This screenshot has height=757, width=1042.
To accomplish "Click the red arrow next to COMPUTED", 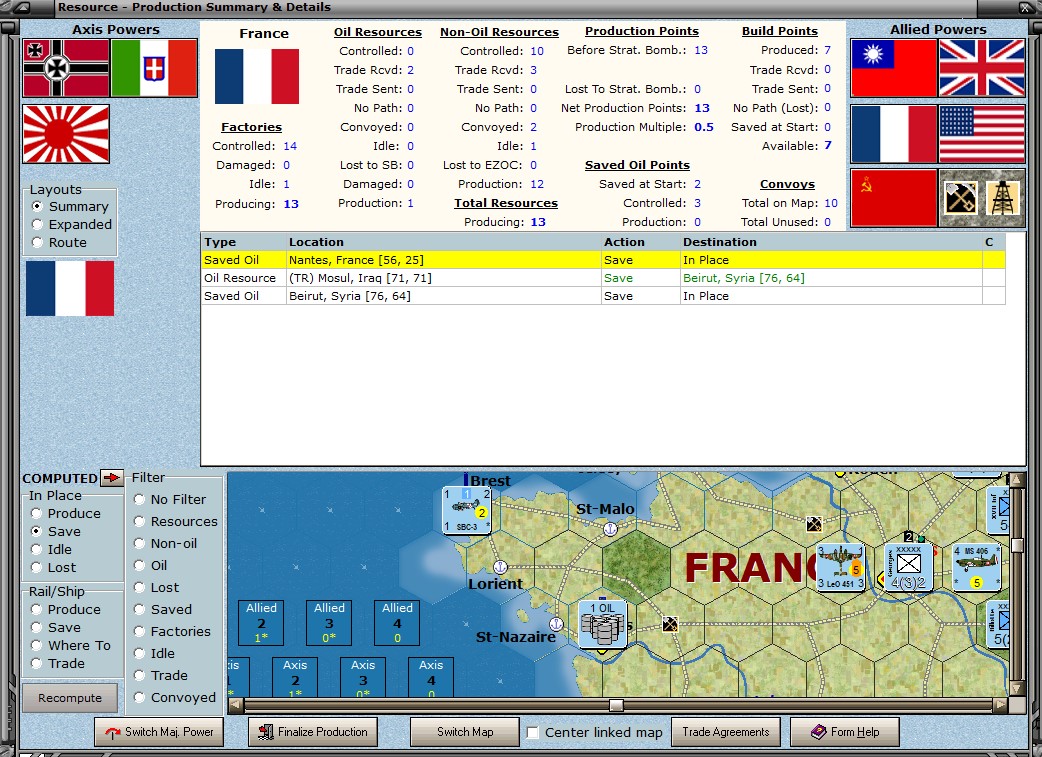I will pos(112,477).
